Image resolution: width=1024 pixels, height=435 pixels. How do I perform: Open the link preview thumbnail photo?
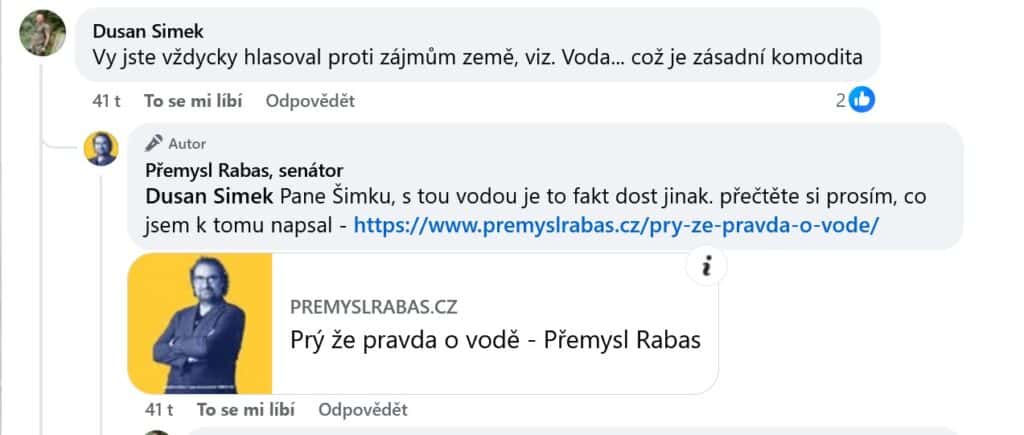200,322
